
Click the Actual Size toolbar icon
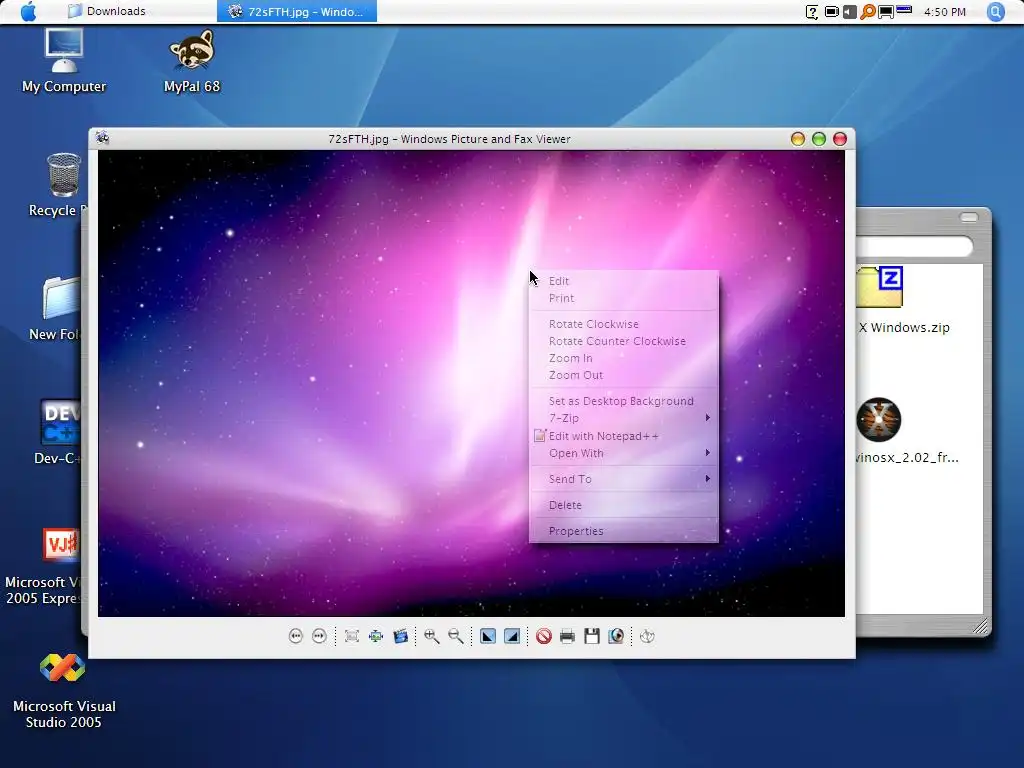tap(376, 636)
